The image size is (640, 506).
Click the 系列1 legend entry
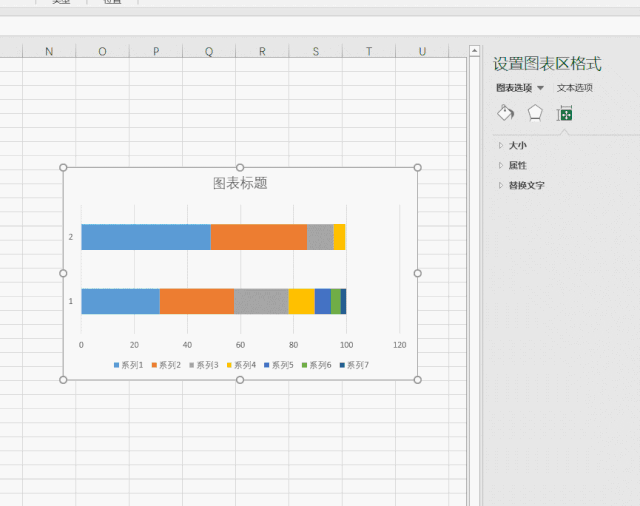(x=129, y=365)
